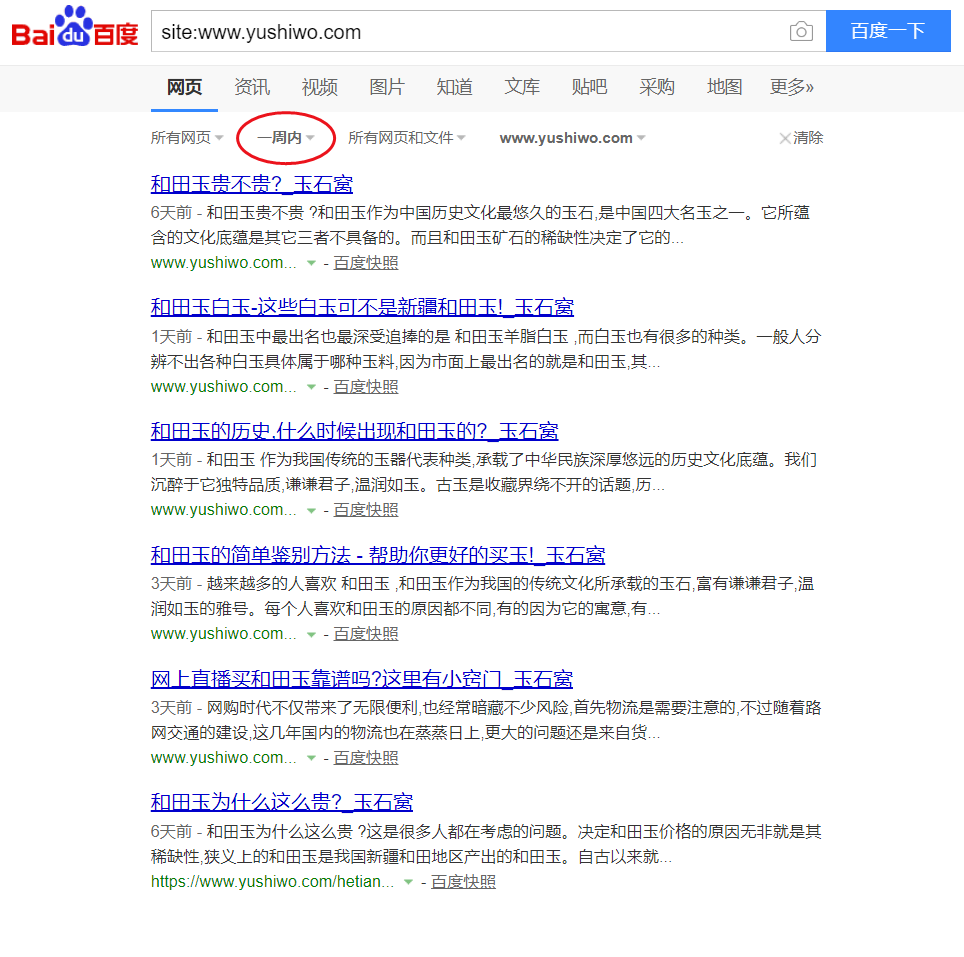
Task: Expand 所有网页和文件 filter dropdown
Action: [x=406, y=138]
